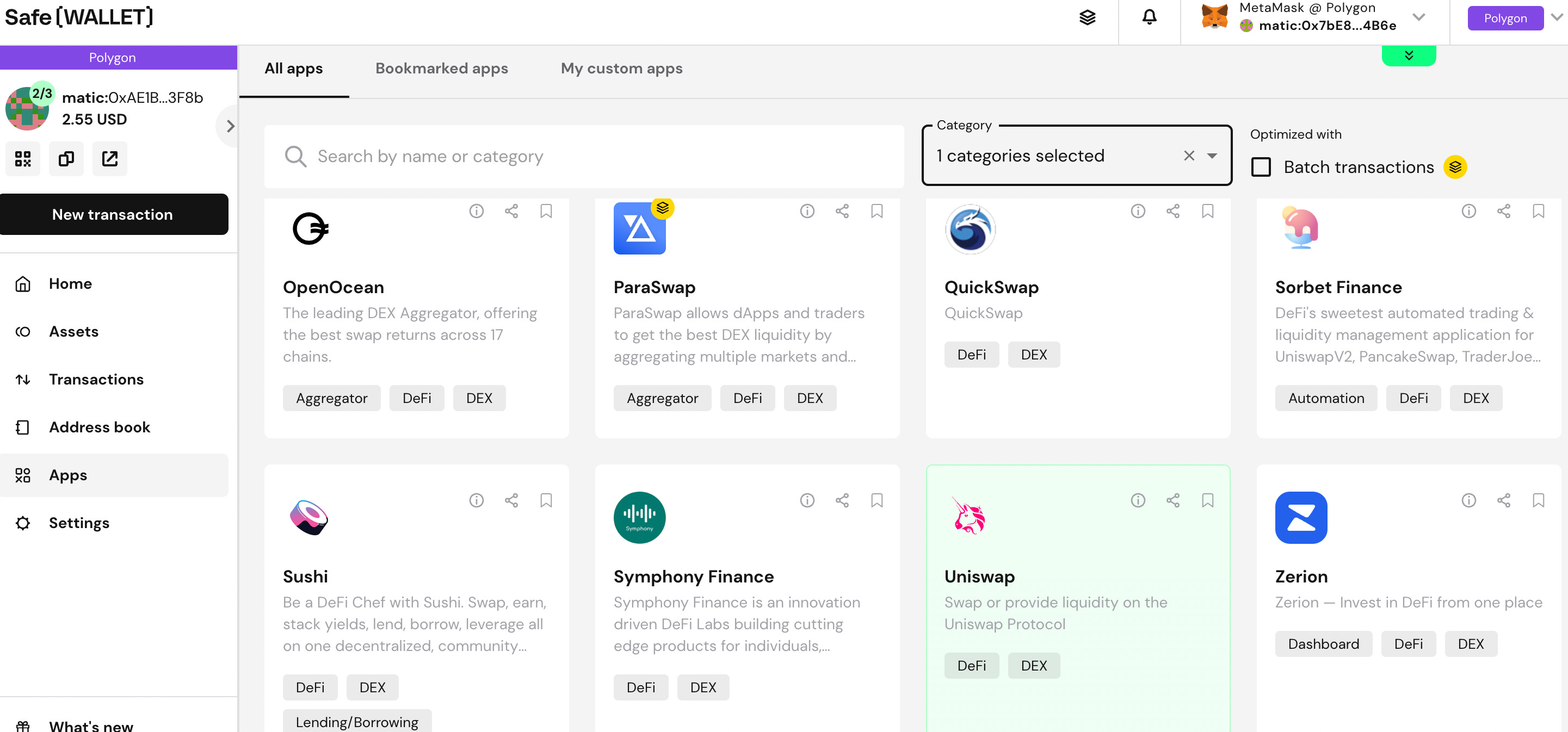
Task: Share the Zerion app
Action: click(x=1503, y=500)
